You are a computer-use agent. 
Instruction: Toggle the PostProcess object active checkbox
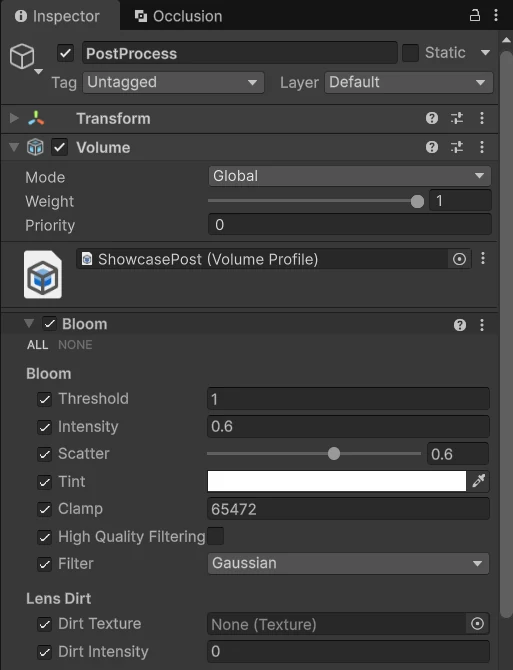(65, 53)
